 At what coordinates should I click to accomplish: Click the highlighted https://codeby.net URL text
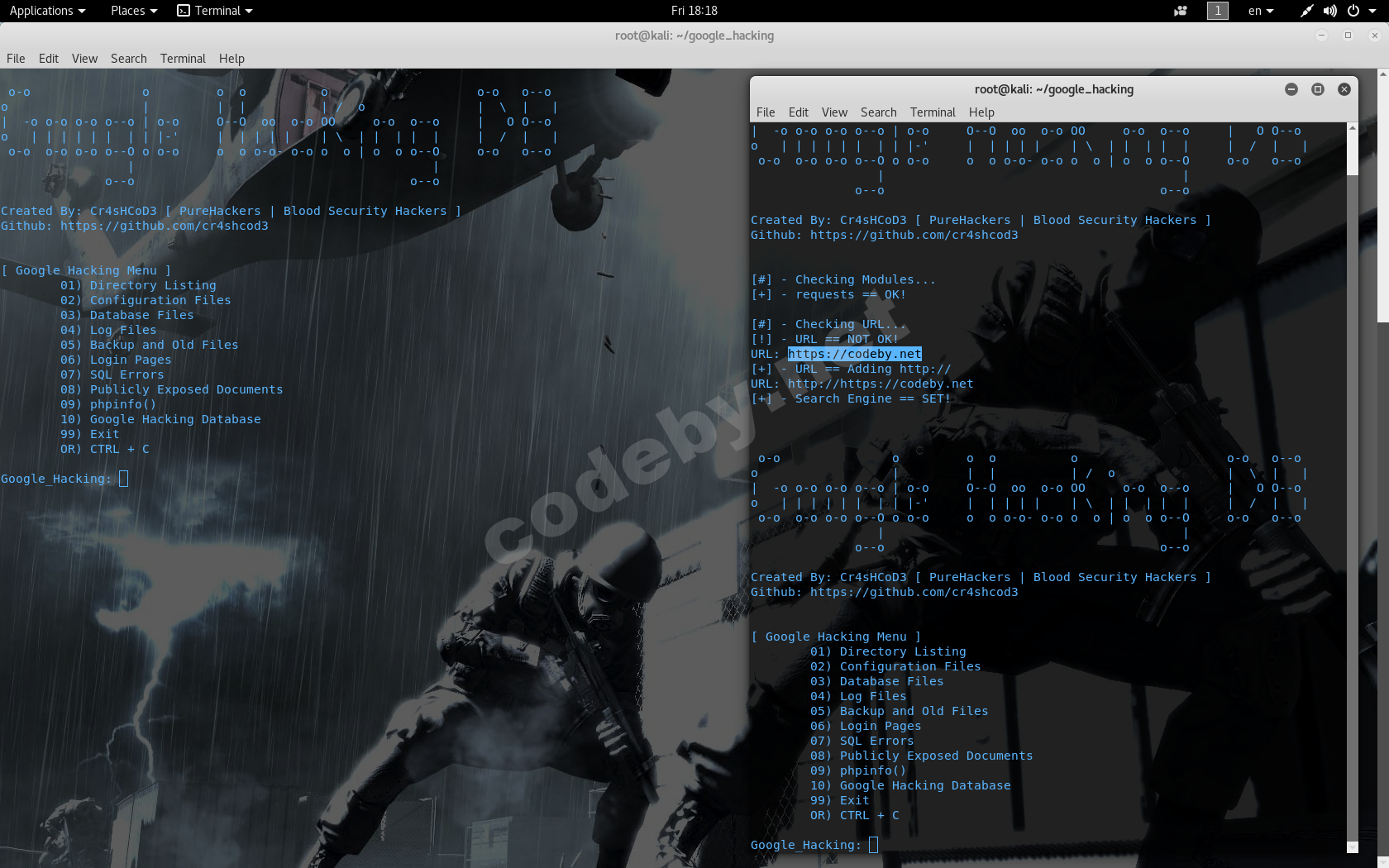pyautogui.click(x=854, y=354)
